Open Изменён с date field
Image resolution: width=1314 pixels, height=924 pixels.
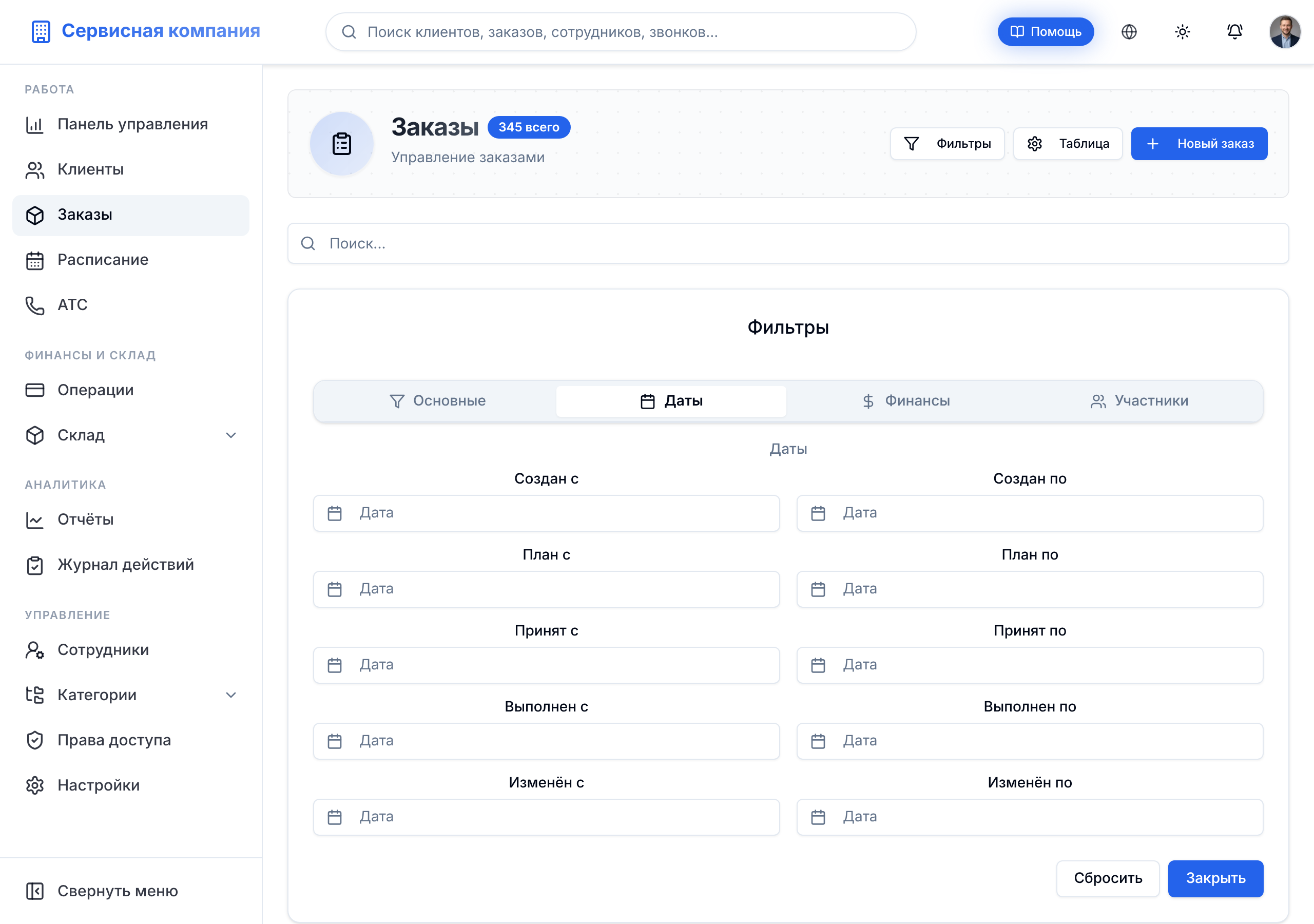[x=547, y=818]
